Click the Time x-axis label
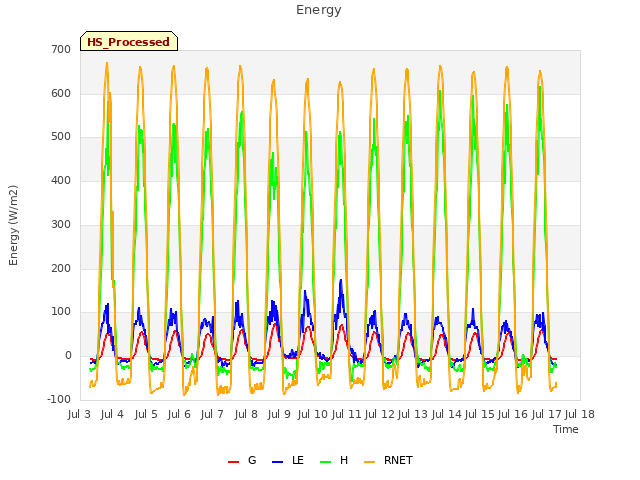The width and height of the screenshot is (640, 480). [x=566, y=429]
